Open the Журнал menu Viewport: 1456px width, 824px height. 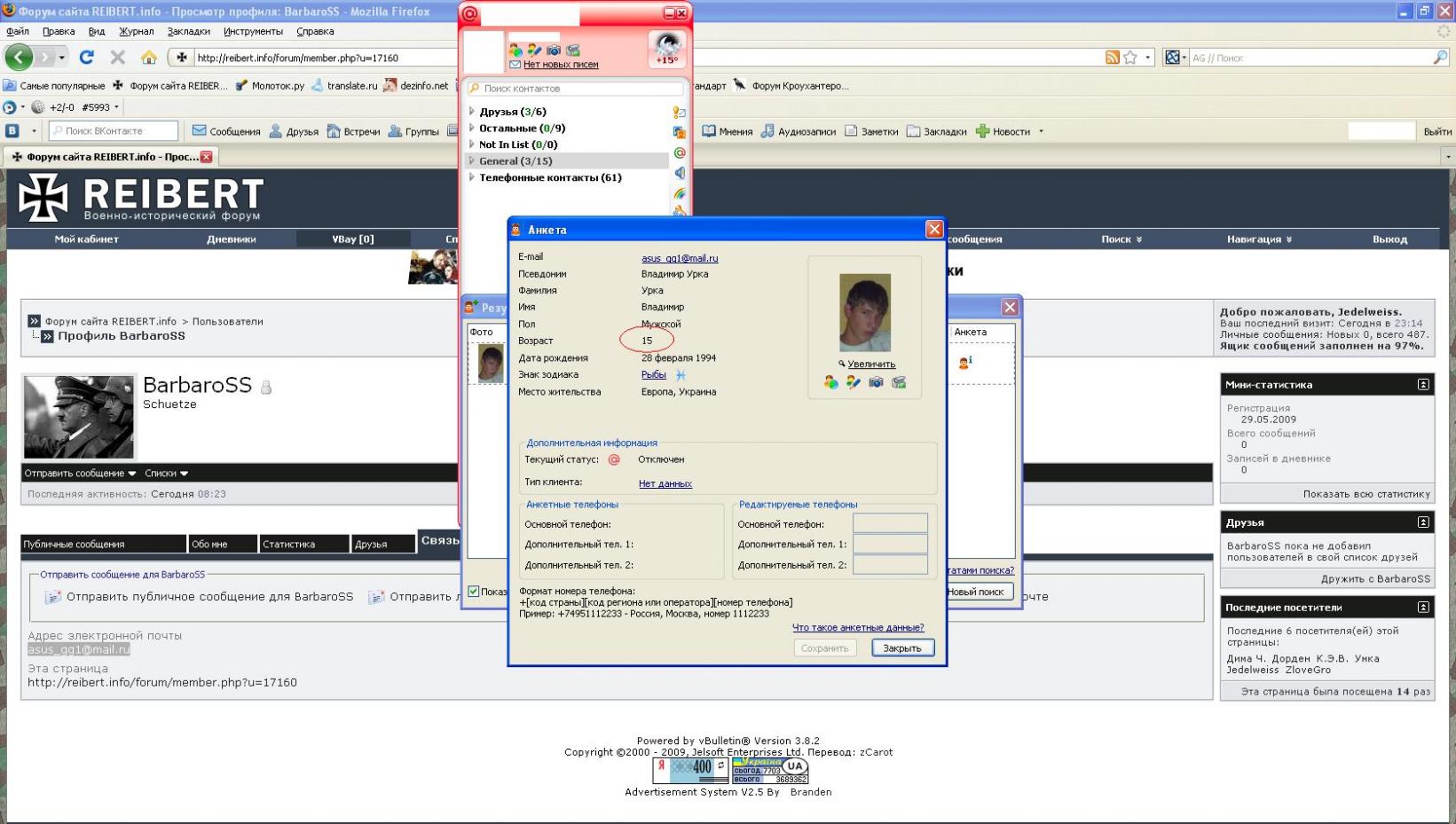pos(136,31)
